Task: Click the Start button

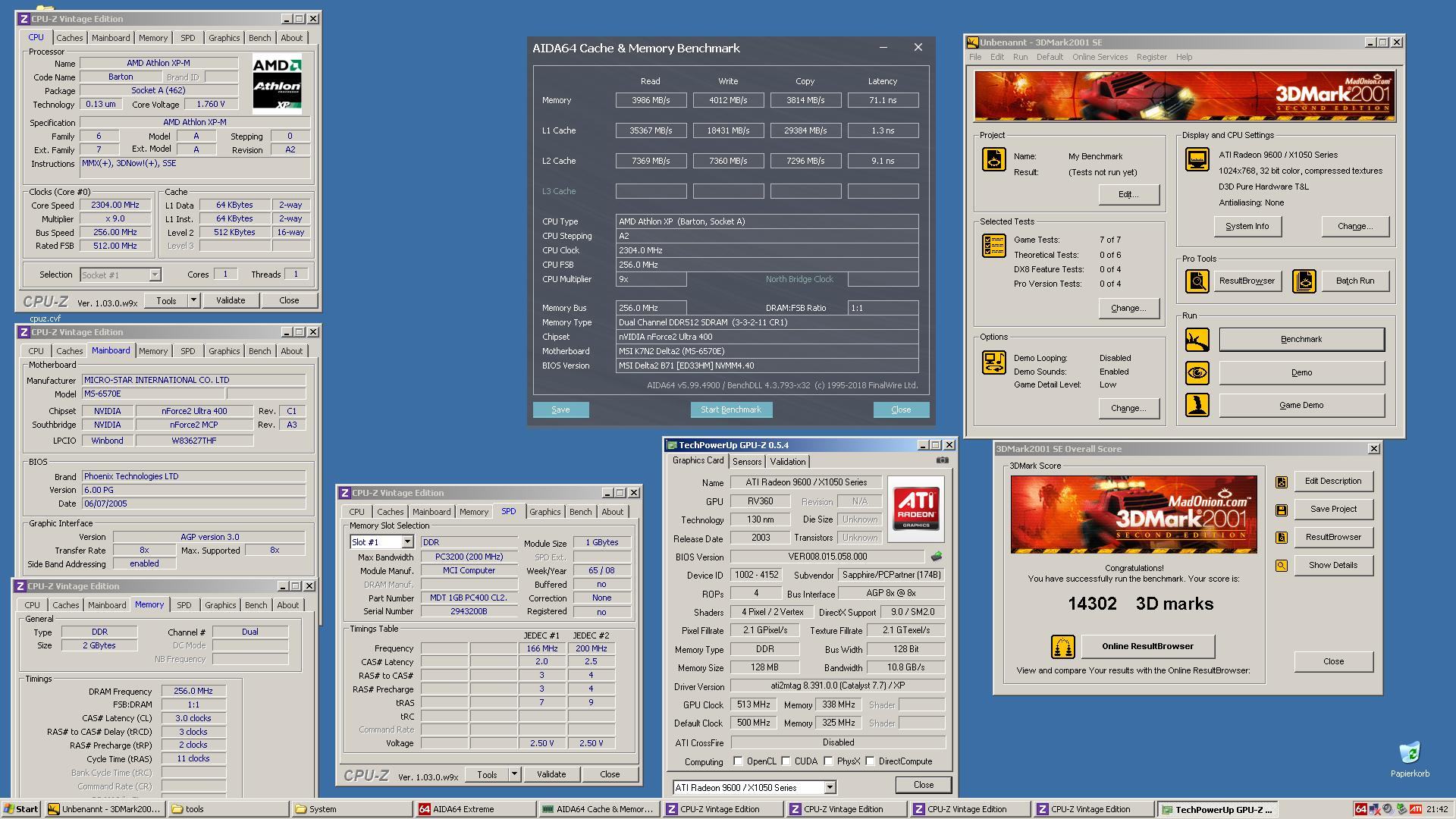Action: (x=21, y=809)
